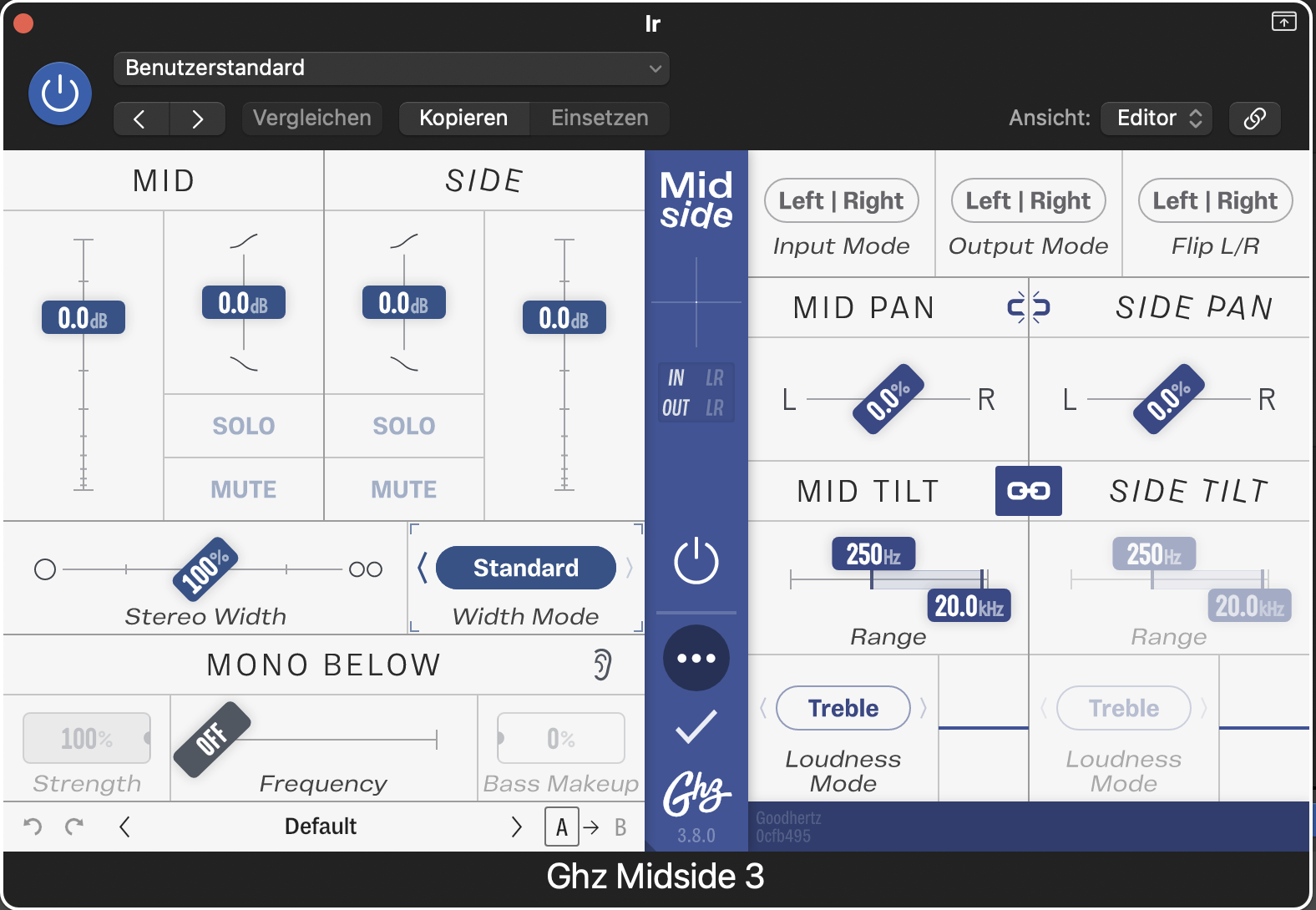Click the checkmark icon in center strip
Viewport: 1316px width, 910px height.
pyautogui.click(x=696, y=726)
